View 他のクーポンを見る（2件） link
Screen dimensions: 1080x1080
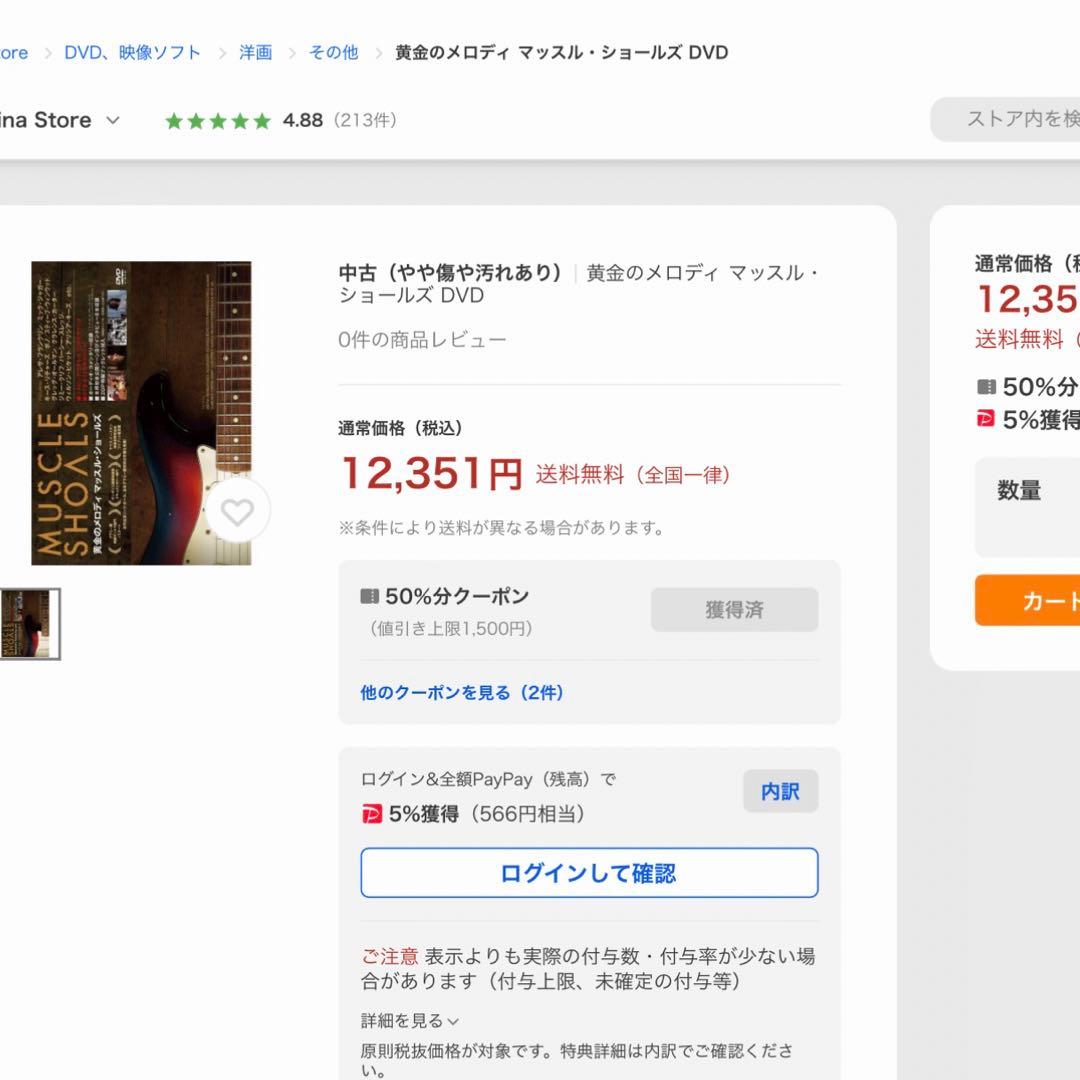click(x=462, y=692)
